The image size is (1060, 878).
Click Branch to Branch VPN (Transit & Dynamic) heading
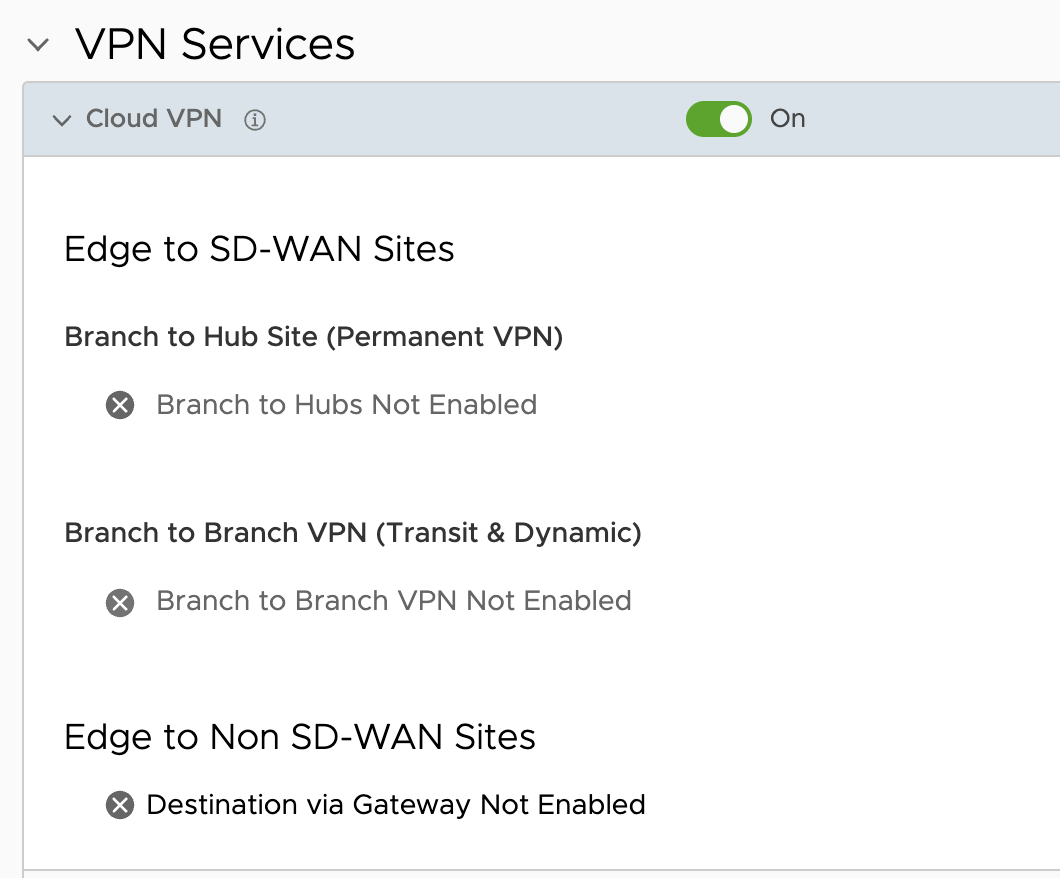pyautogui.click(x=353, y=533)
